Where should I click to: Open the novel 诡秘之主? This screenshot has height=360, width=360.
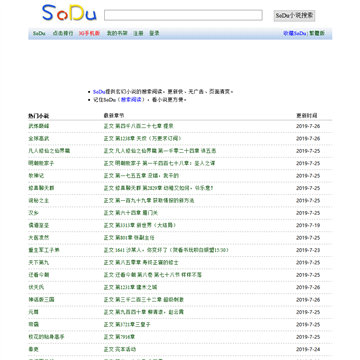point(39,200)
